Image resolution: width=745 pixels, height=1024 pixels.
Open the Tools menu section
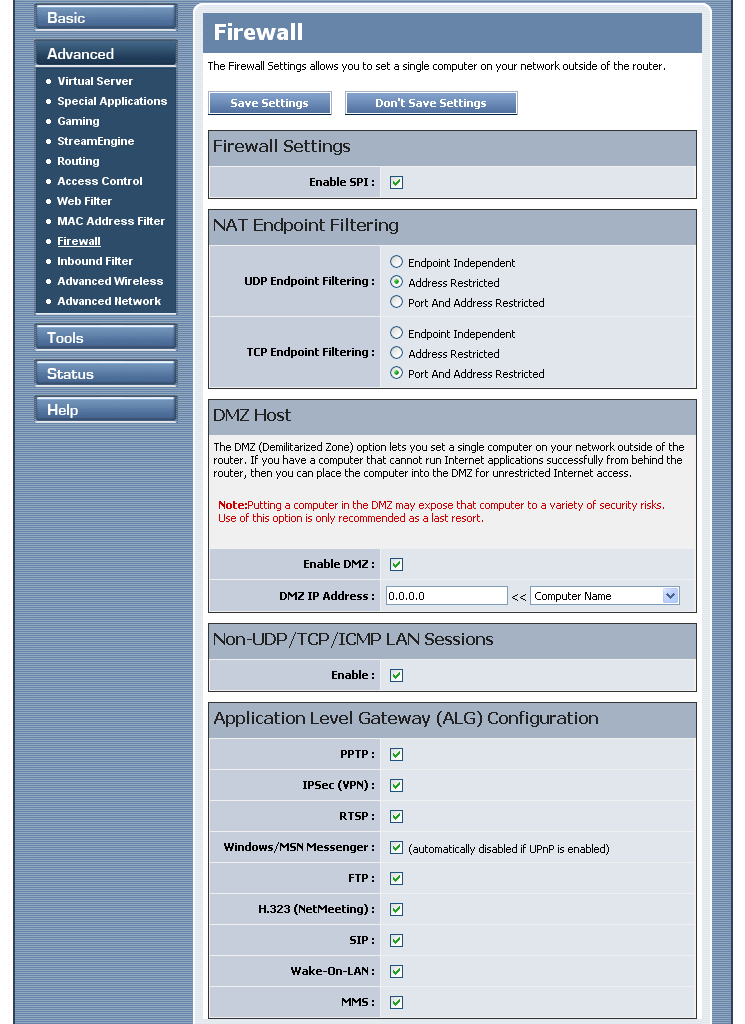coord(106,338)
